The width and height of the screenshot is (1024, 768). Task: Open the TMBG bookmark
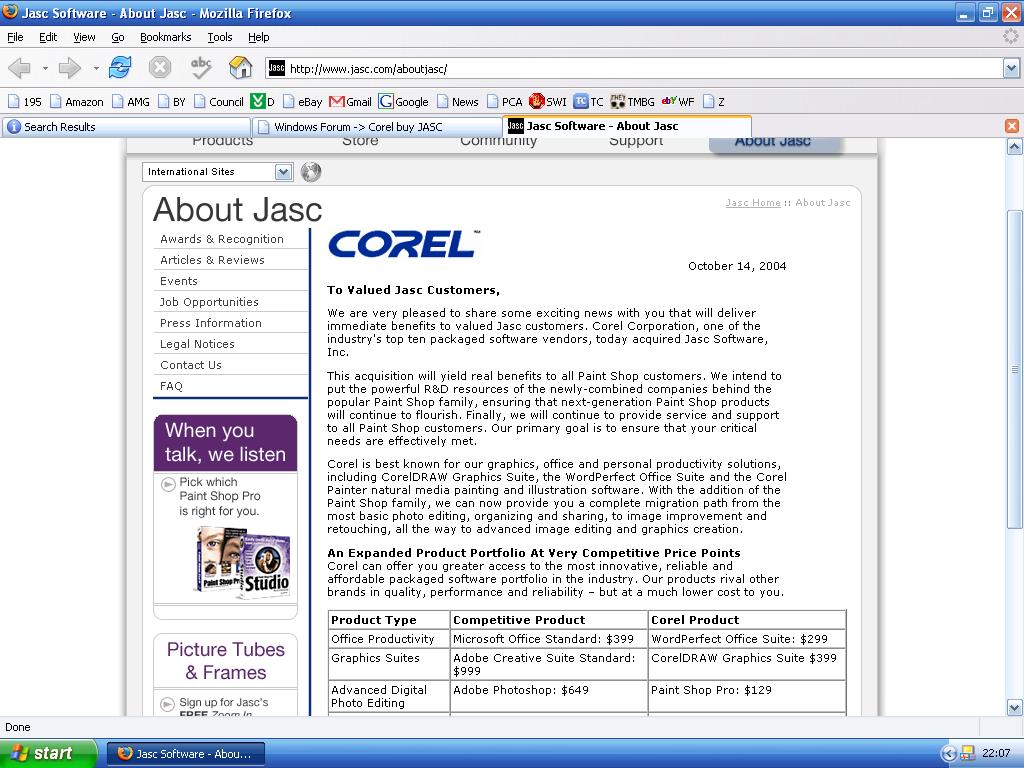(x=632, y=102)
